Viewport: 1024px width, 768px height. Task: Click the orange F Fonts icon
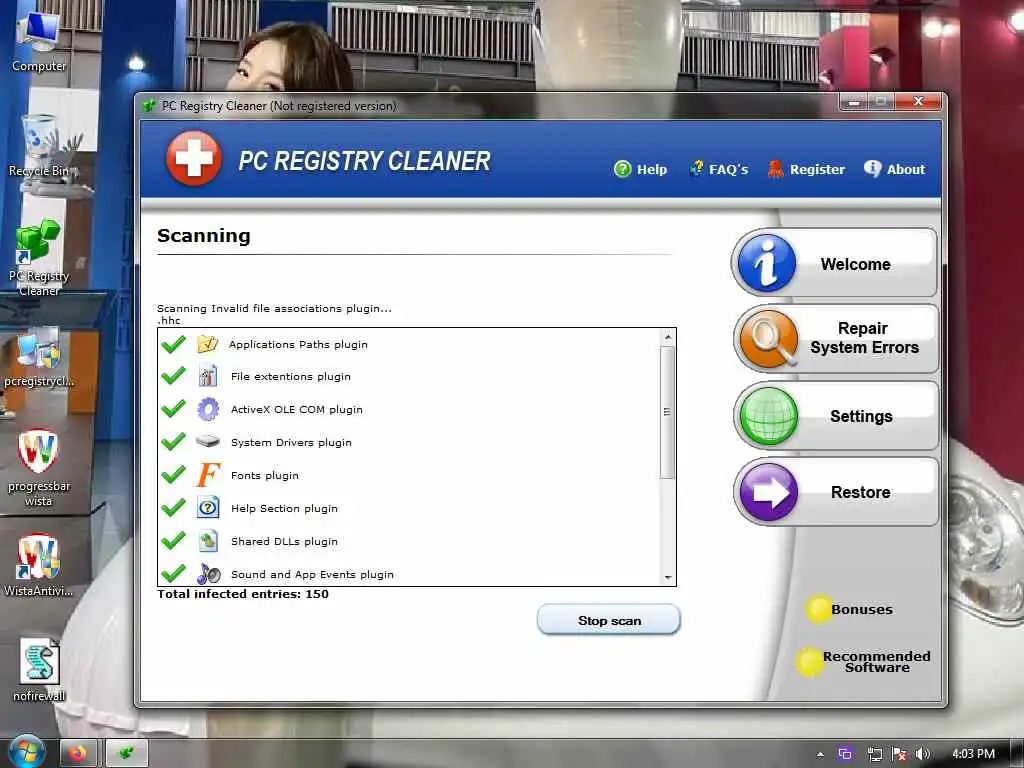click(208, 475)
